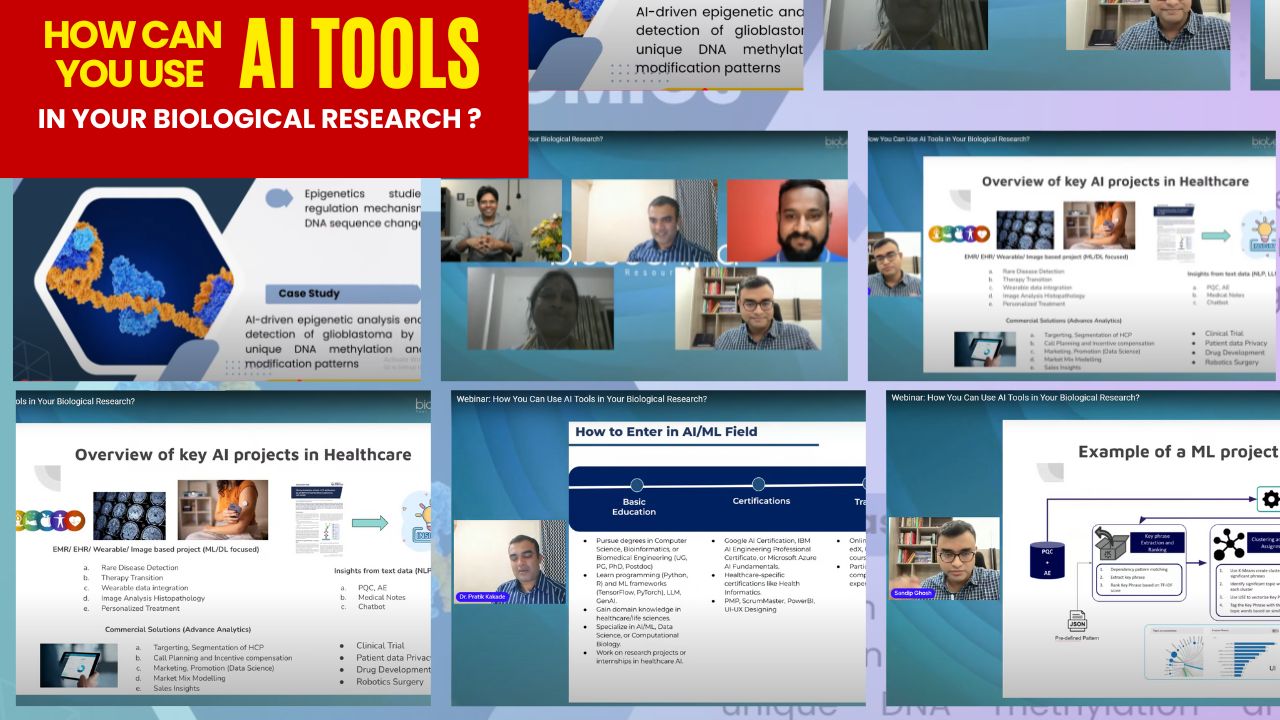
Task: Click "How to Enter in AI/ML Field" heading
Action: [x=666, y=432]
